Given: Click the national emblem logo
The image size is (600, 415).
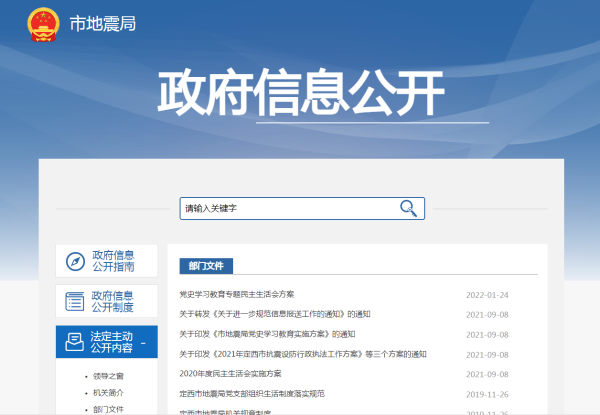Looking at the screenshot, I should pyautogui.click(x=43, y=22).
